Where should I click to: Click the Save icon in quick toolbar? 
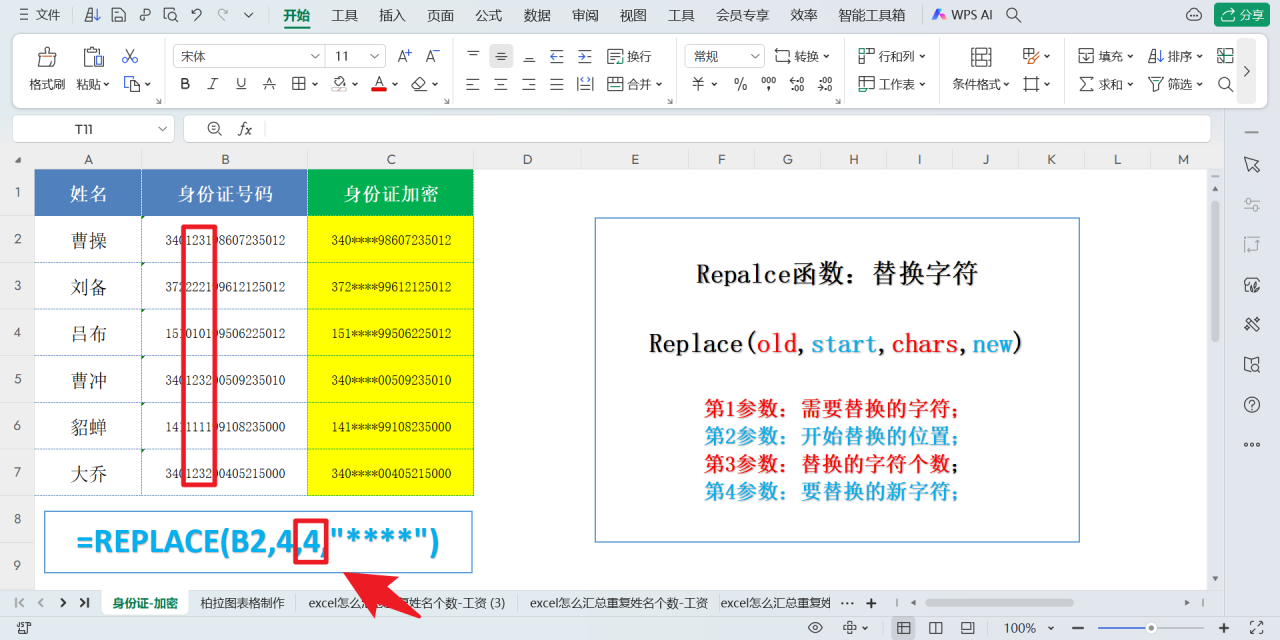click(119, 15)
